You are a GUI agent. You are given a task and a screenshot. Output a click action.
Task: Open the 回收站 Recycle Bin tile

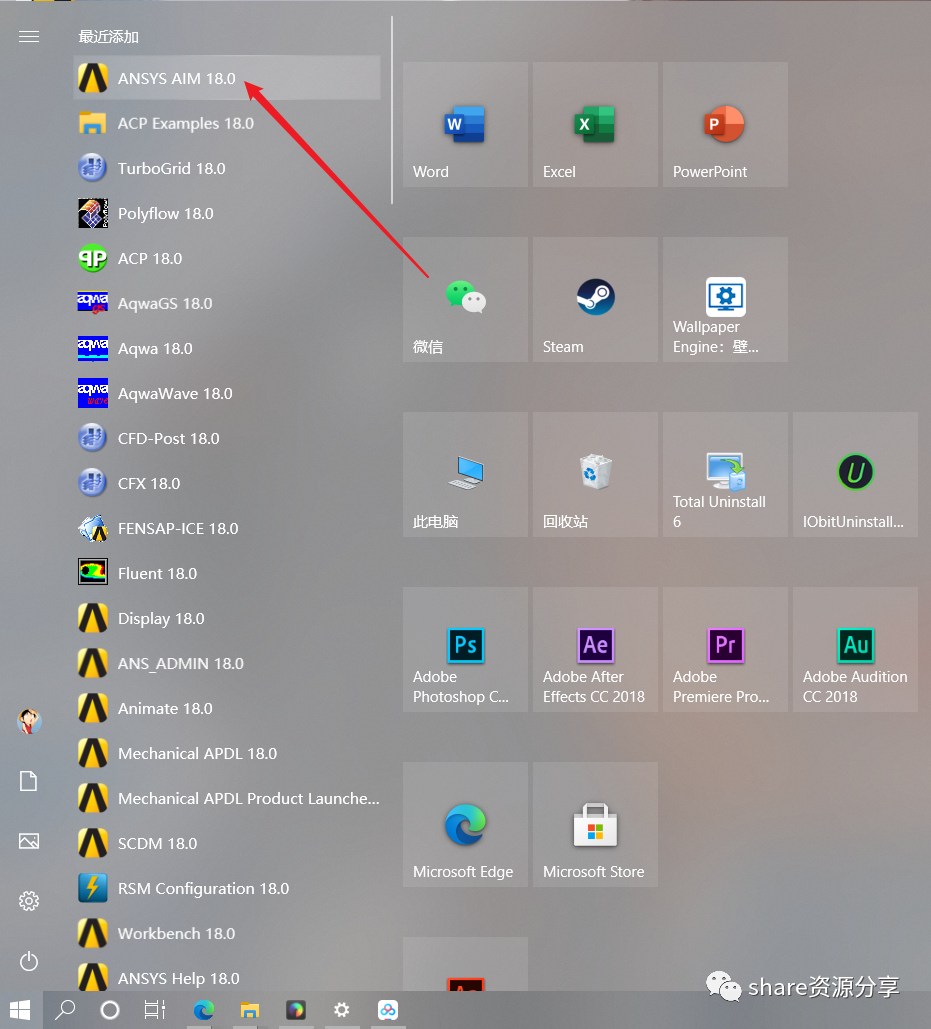coord(595,474)
